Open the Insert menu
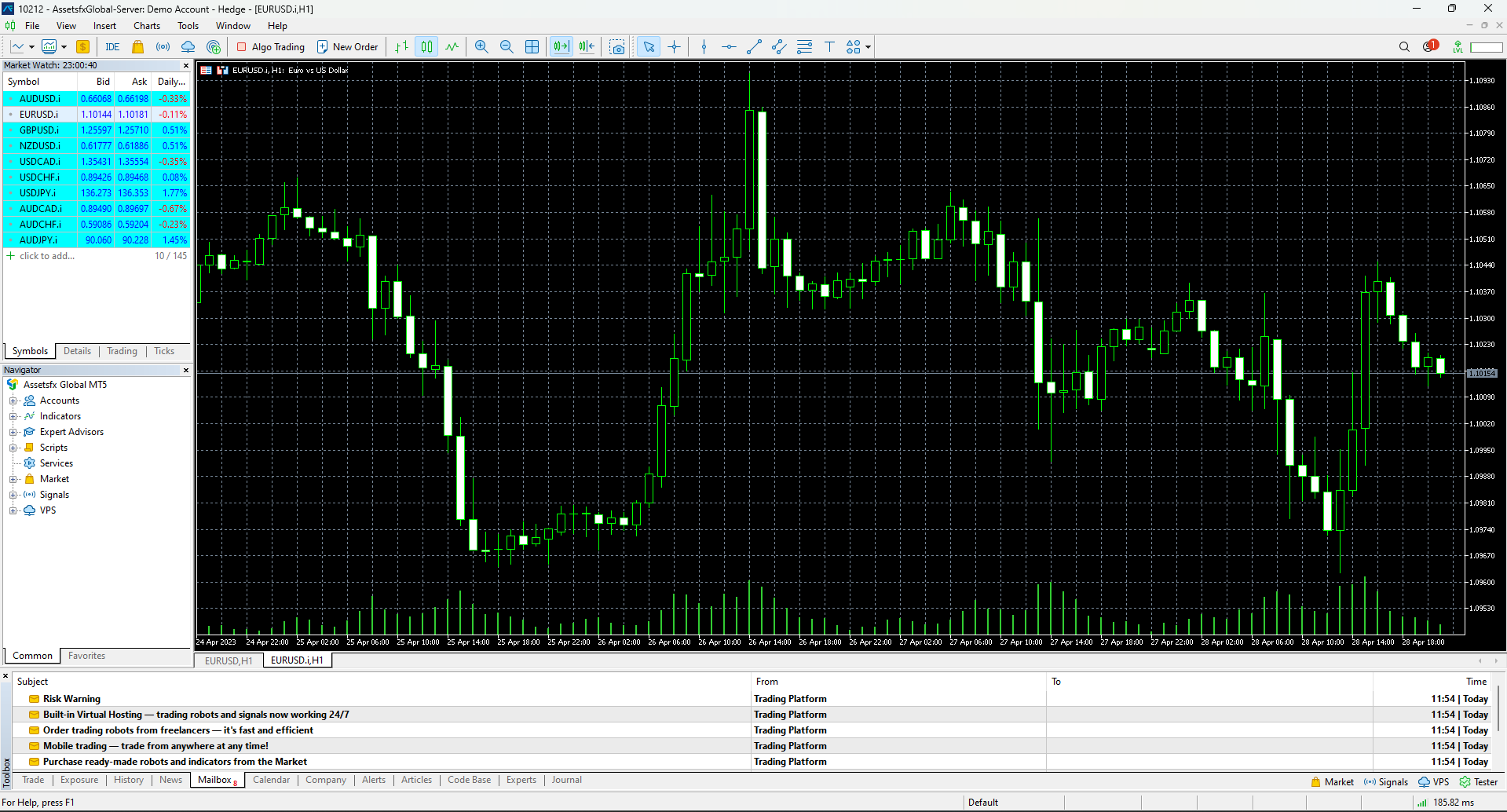This screenshot has height=812, width=1507. (104, 26)
